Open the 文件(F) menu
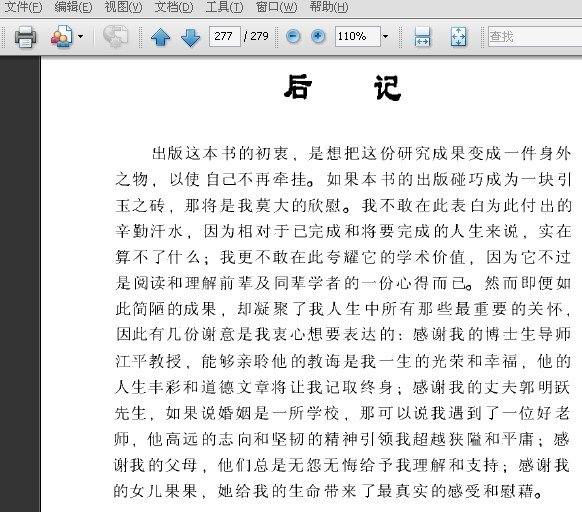582x512 pixels. [23, 7]
